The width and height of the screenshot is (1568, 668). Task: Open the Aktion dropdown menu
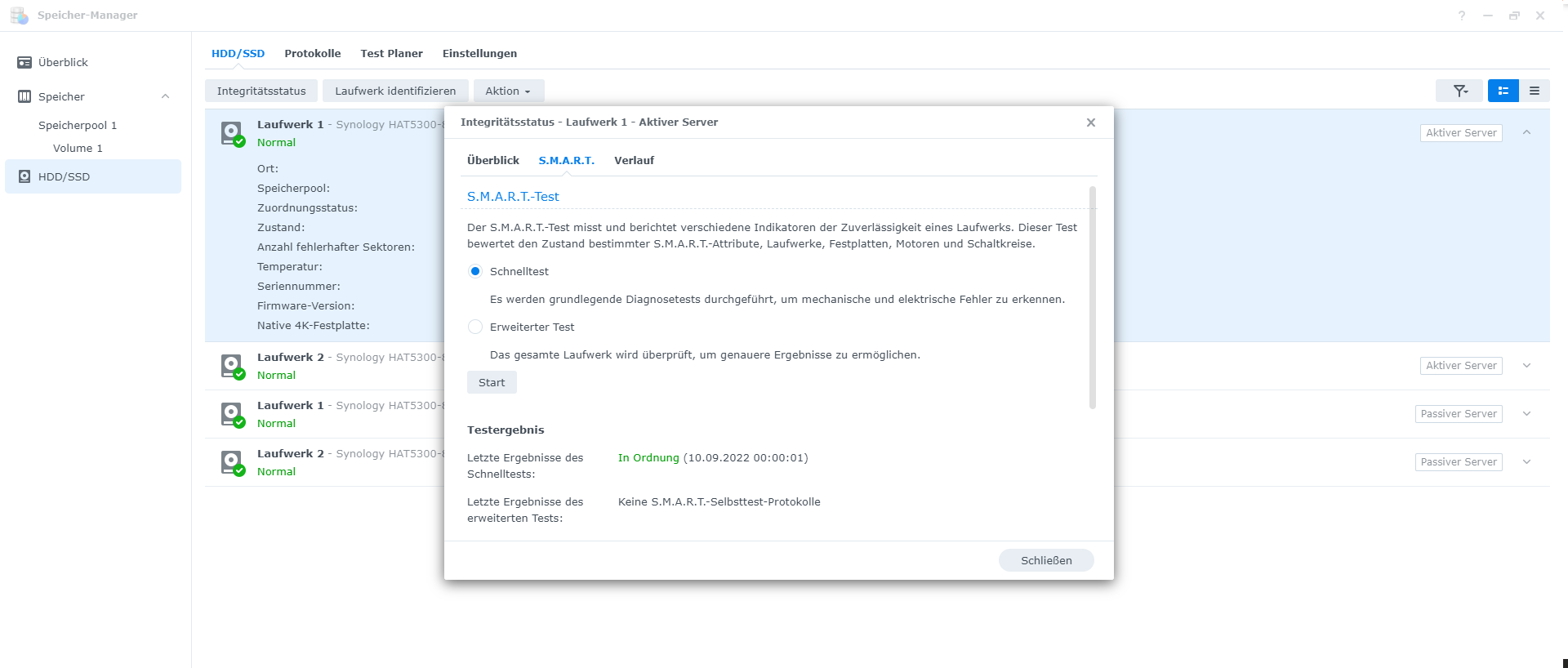pos(508,91)
